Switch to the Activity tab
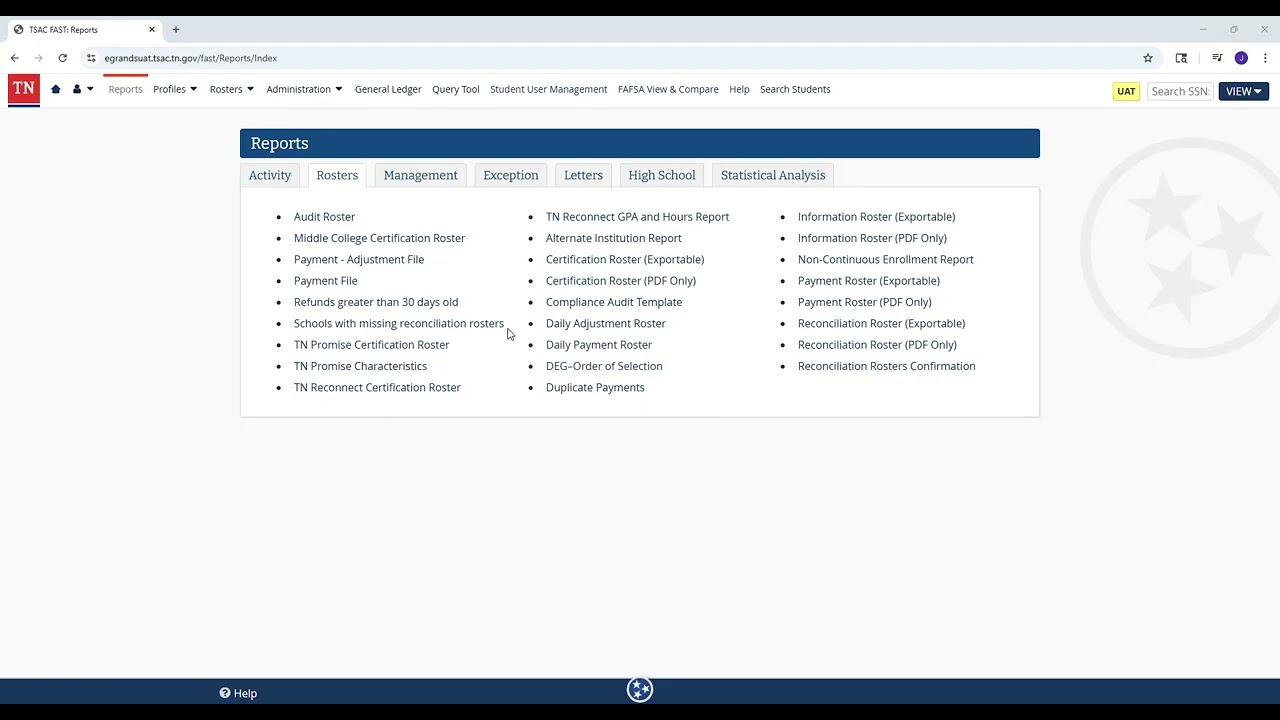This screenshot has width=1280, height=720. (x=270, y=175)
